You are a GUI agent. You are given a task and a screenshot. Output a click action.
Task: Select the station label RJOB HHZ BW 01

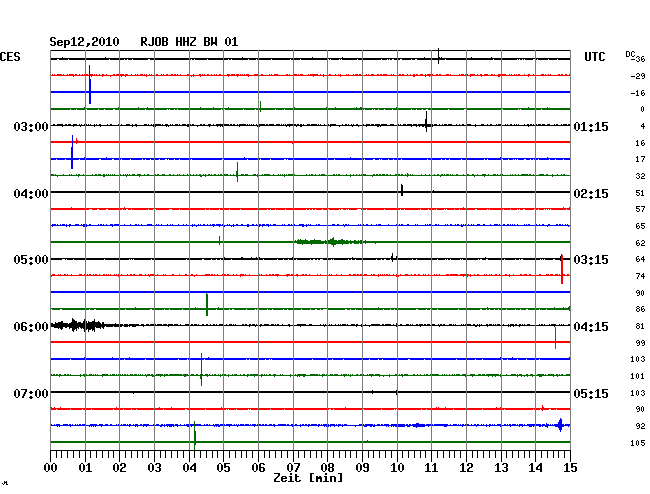tap(189, 42)
